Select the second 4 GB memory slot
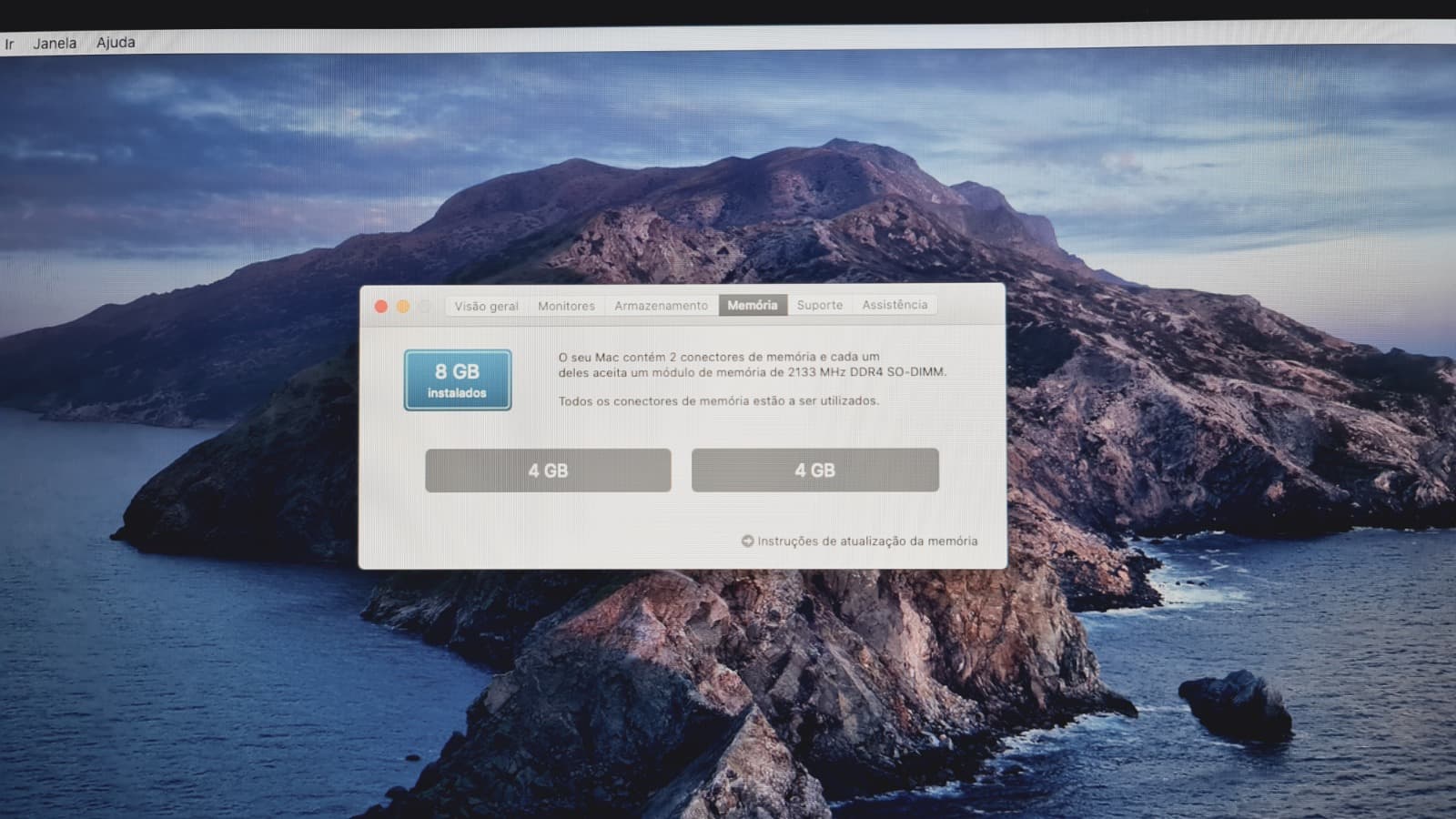The width and height of the screenshot is (1456, 819). [814, 470]
